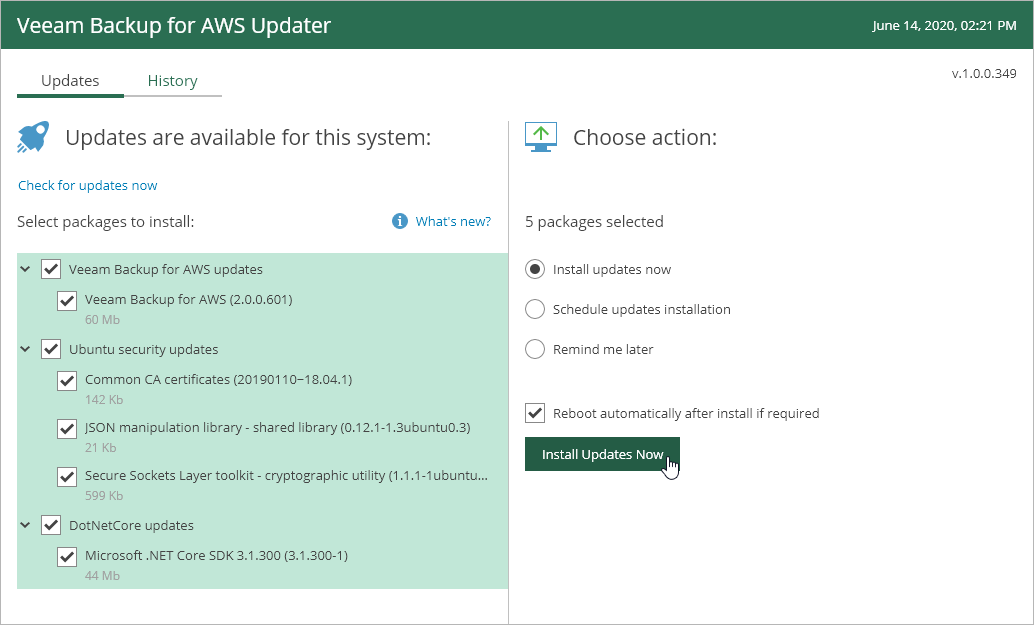Uncheck the Common CA certificates package

click(67, 380)
